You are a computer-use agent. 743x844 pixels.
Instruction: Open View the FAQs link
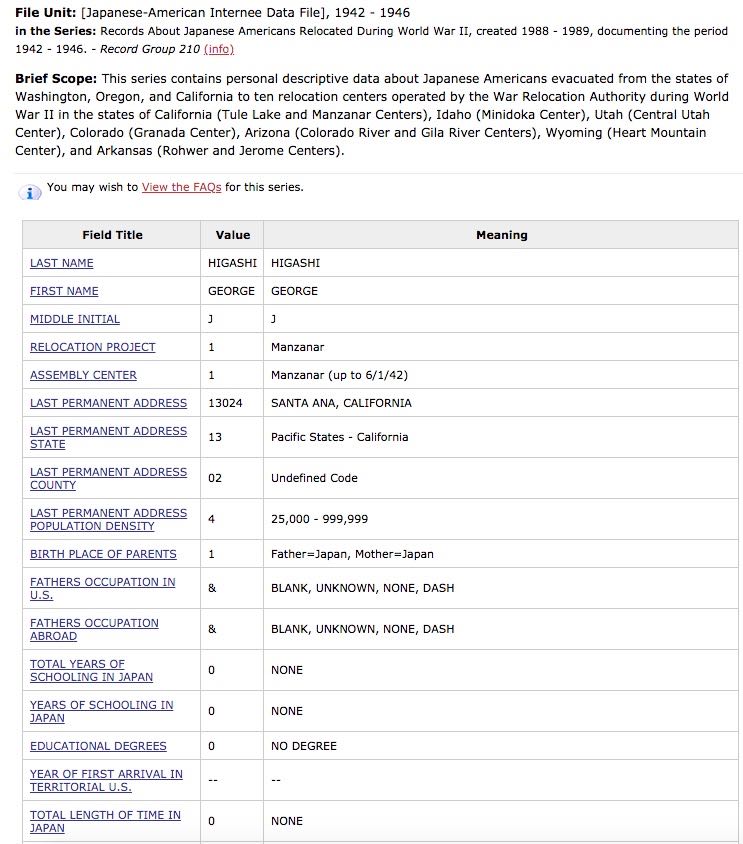181,187
